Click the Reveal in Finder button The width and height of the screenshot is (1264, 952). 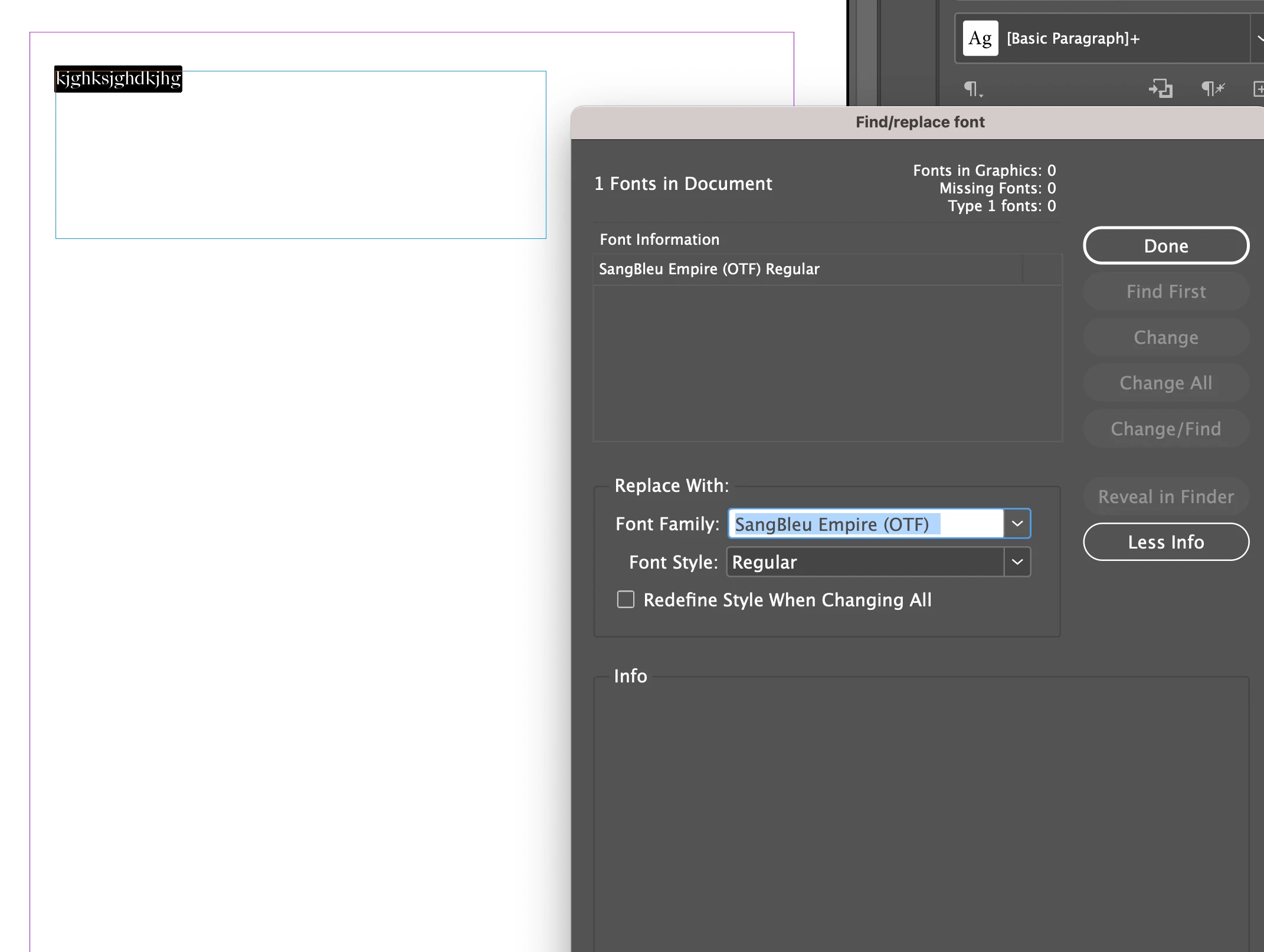[x=1165, y=497]
